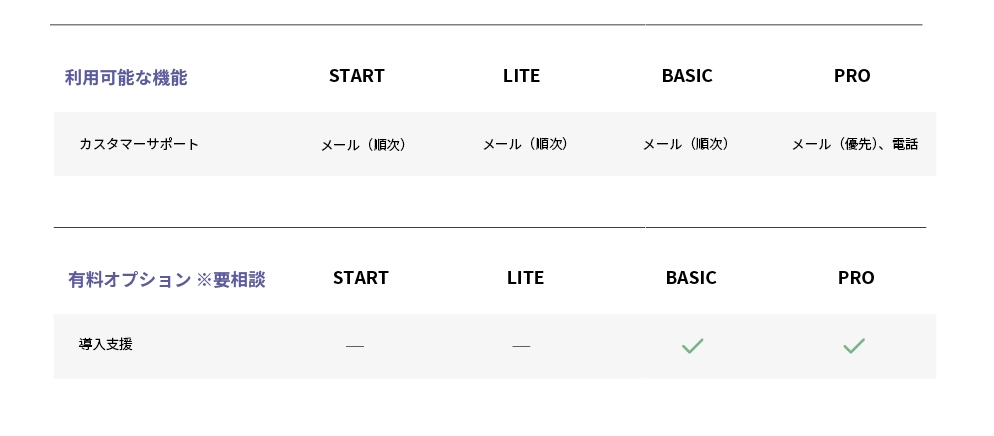Click the START column header in features table
This screenshot has height=436, width=994.
point(357,76)
